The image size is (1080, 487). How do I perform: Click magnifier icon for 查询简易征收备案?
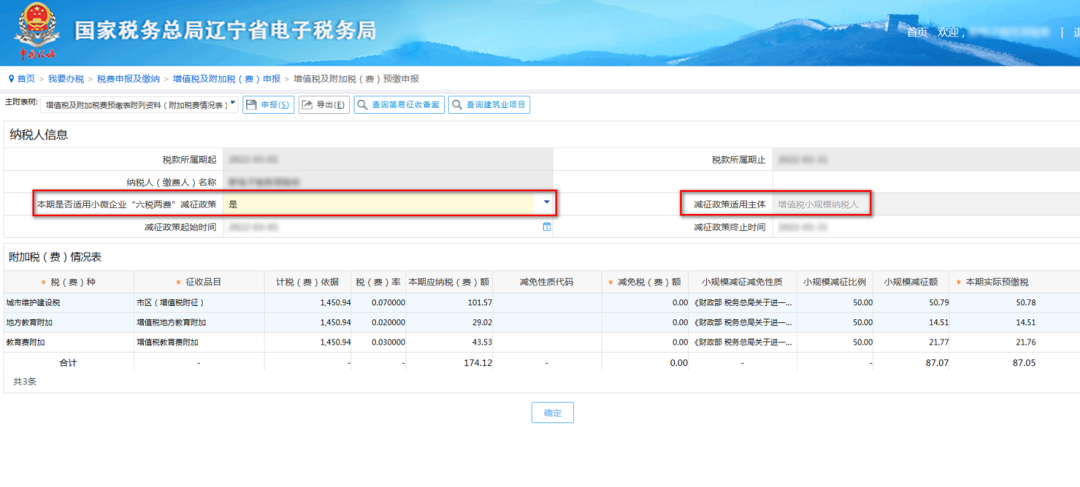tap(362, 105)
